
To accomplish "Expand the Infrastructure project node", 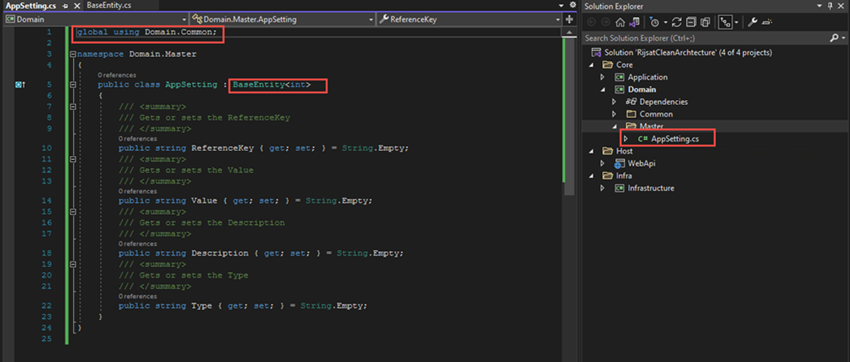I will coord(603,188).
